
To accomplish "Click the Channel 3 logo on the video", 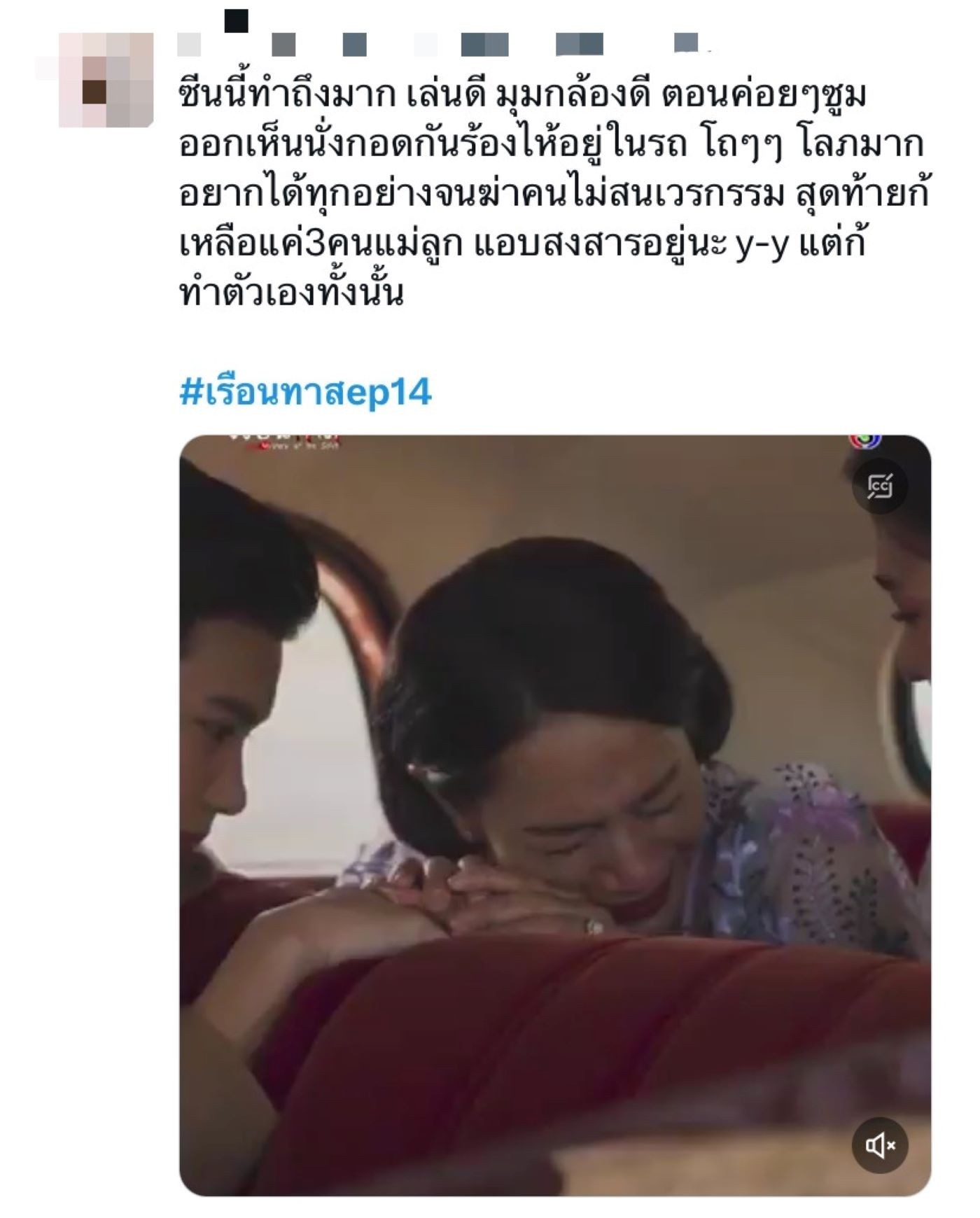I will [866, 440].
